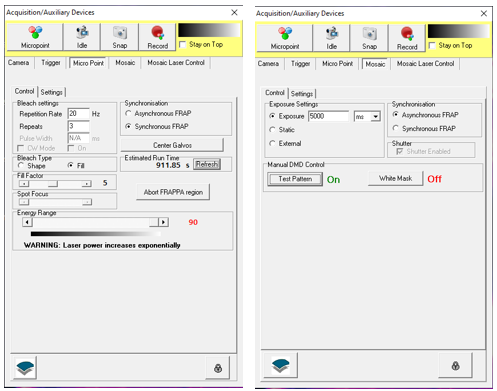Click the Center Galvos button
Viewport: 497px width, 391px height.
pyautogui.click(x=172, y=145)
